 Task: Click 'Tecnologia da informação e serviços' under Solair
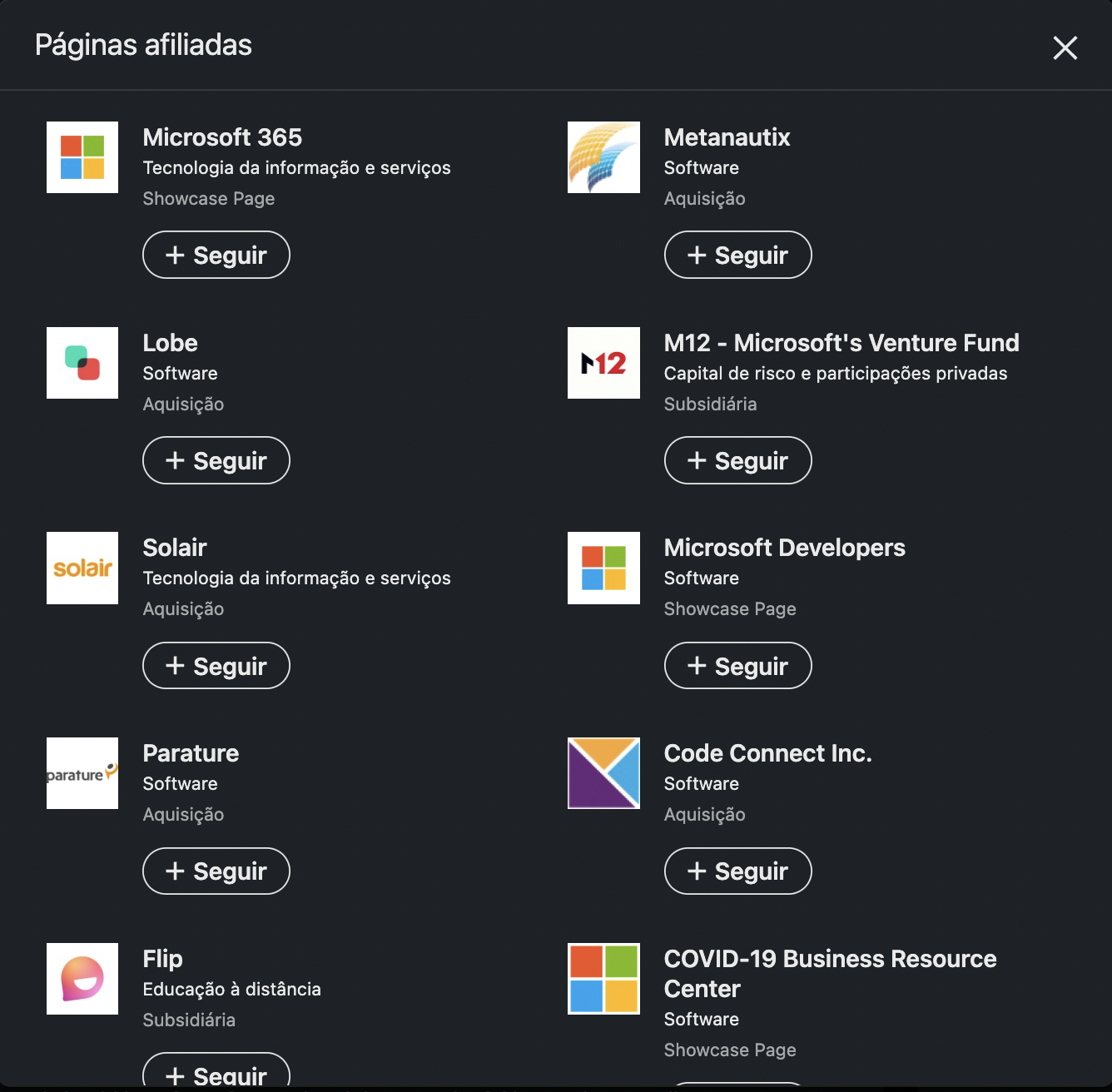pos(297,578)
